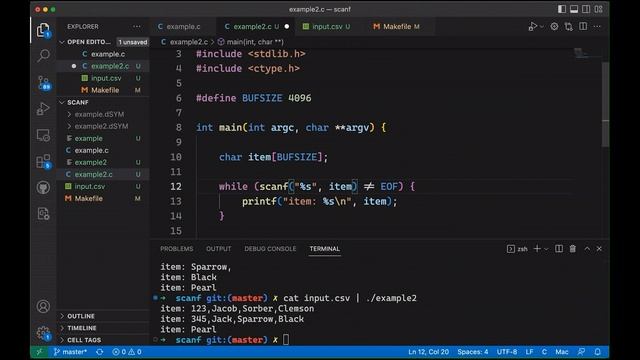Switch to the Terminal panel tab

click(x=324, y=249)
